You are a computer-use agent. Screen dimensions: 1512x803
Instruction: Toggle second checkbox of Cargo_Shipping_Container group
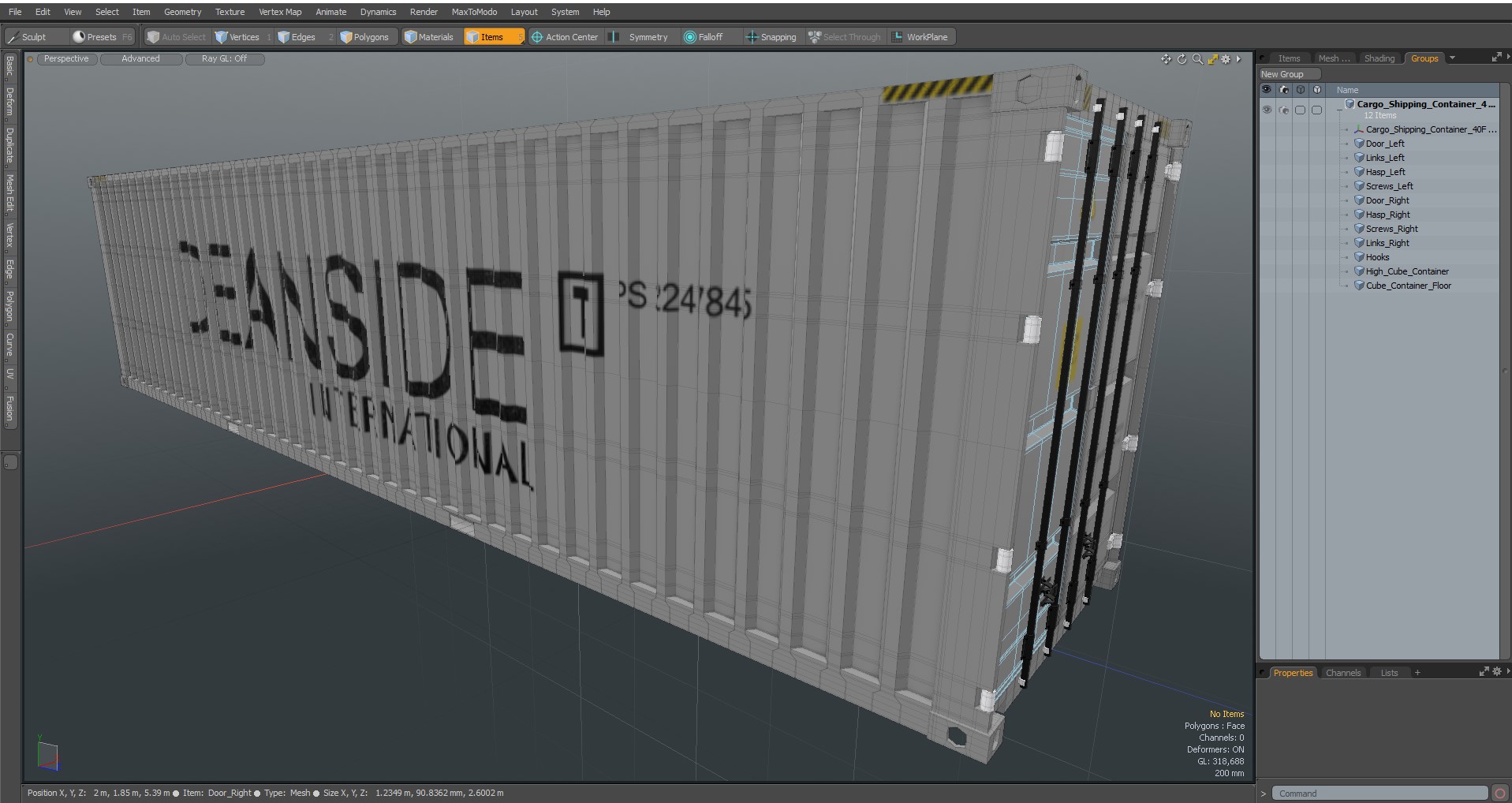point(1316,110)
